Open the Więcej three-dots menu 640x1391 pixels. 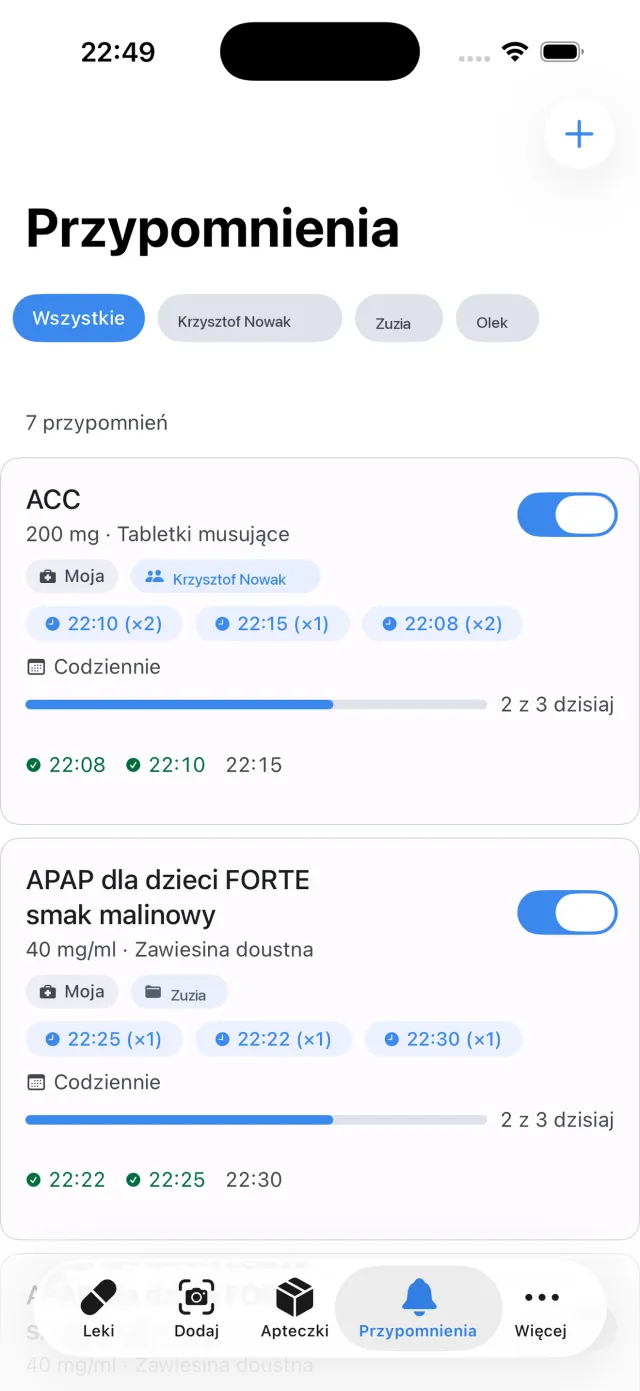tap(541, 1309)
